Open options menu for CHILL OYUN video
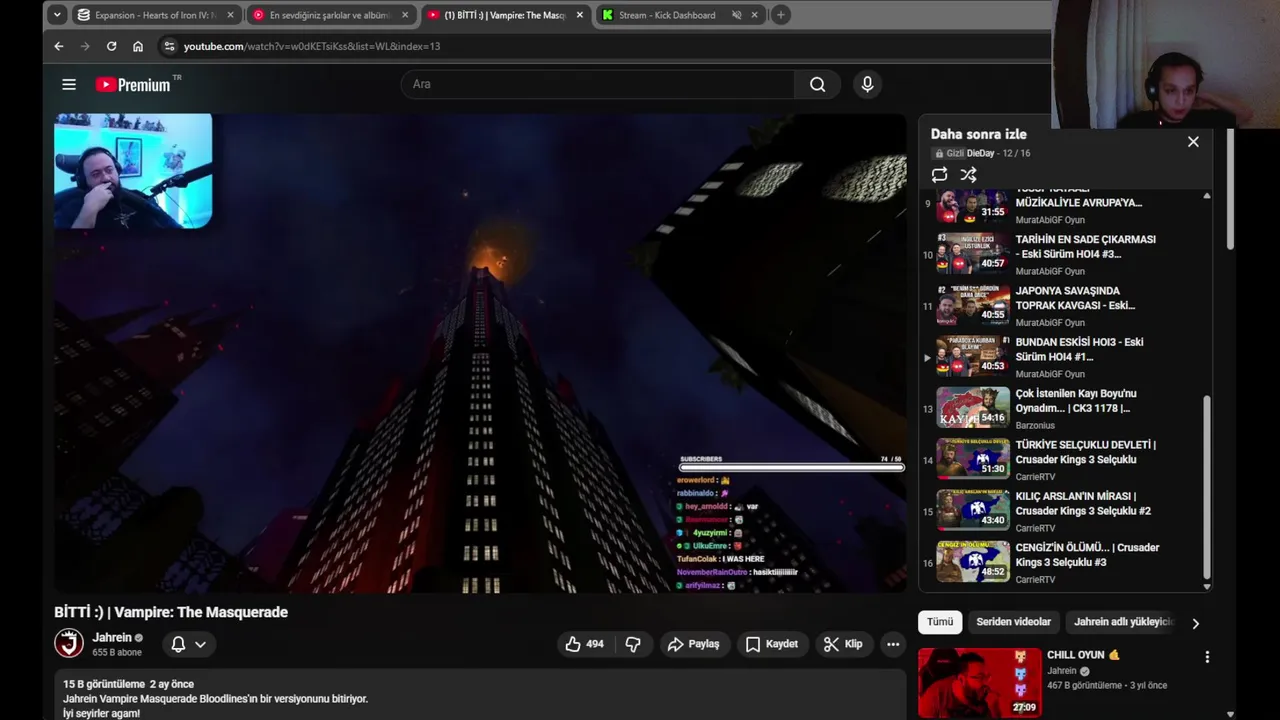Screen dimensions: 1280x720 tap(1207, 657)
